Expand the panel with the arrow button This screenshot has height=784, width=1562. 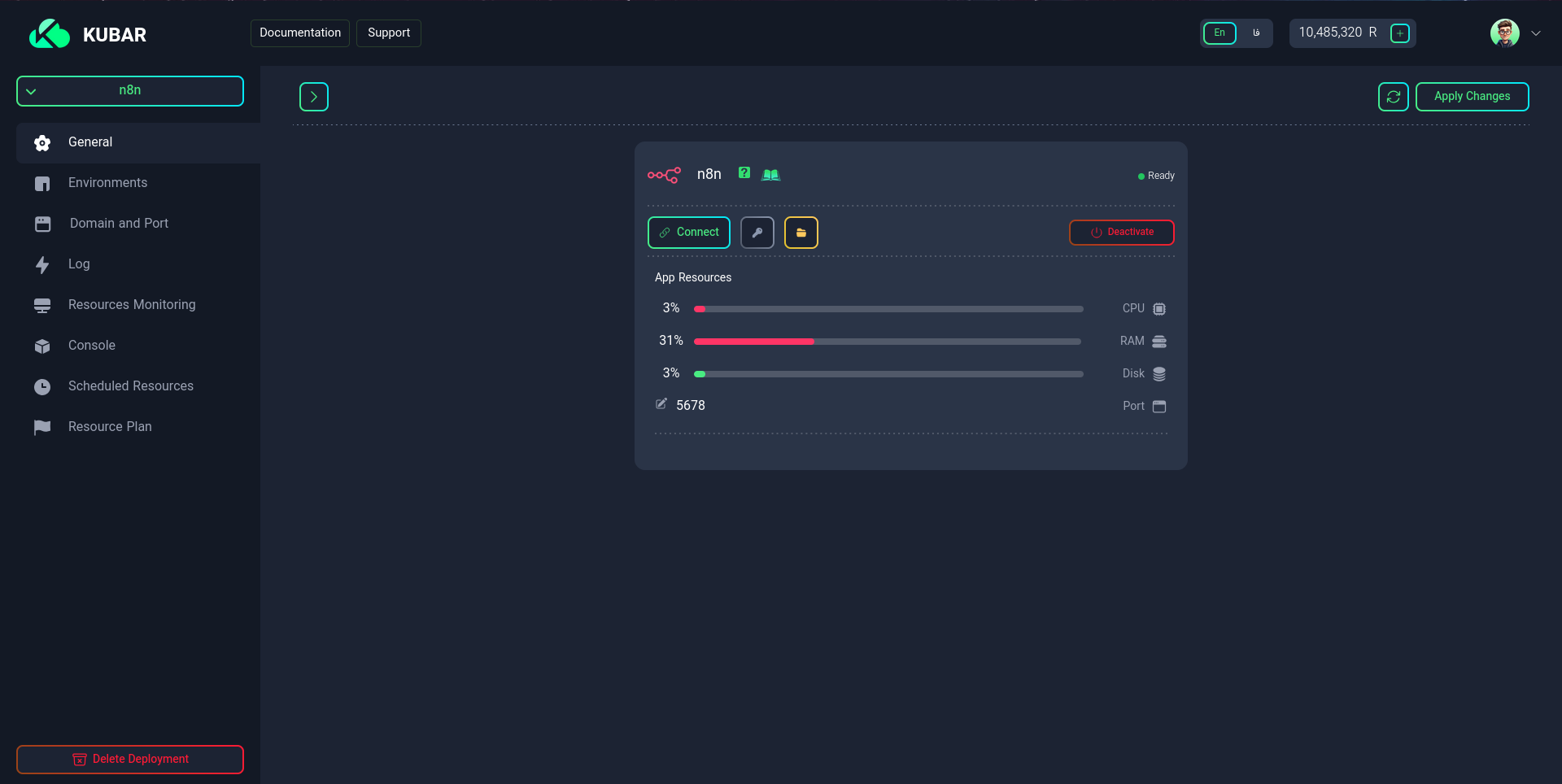click(314, 97)
